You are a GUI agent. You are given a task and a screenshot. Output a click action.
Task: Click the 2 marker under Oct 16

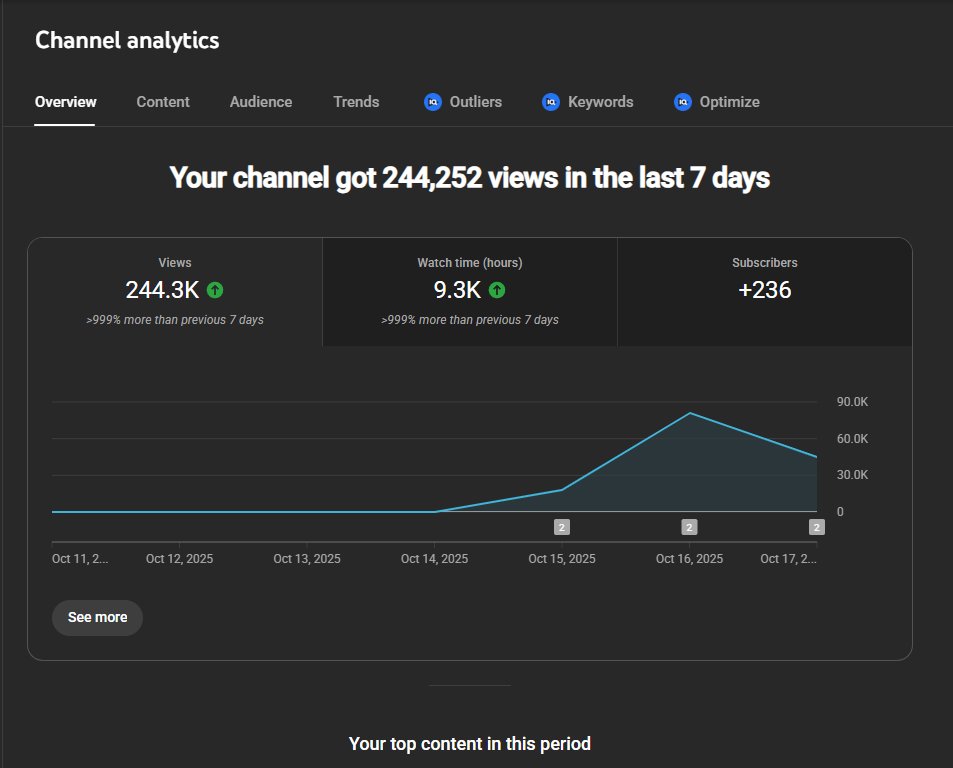pyautogui.click(x=688, y=525)
